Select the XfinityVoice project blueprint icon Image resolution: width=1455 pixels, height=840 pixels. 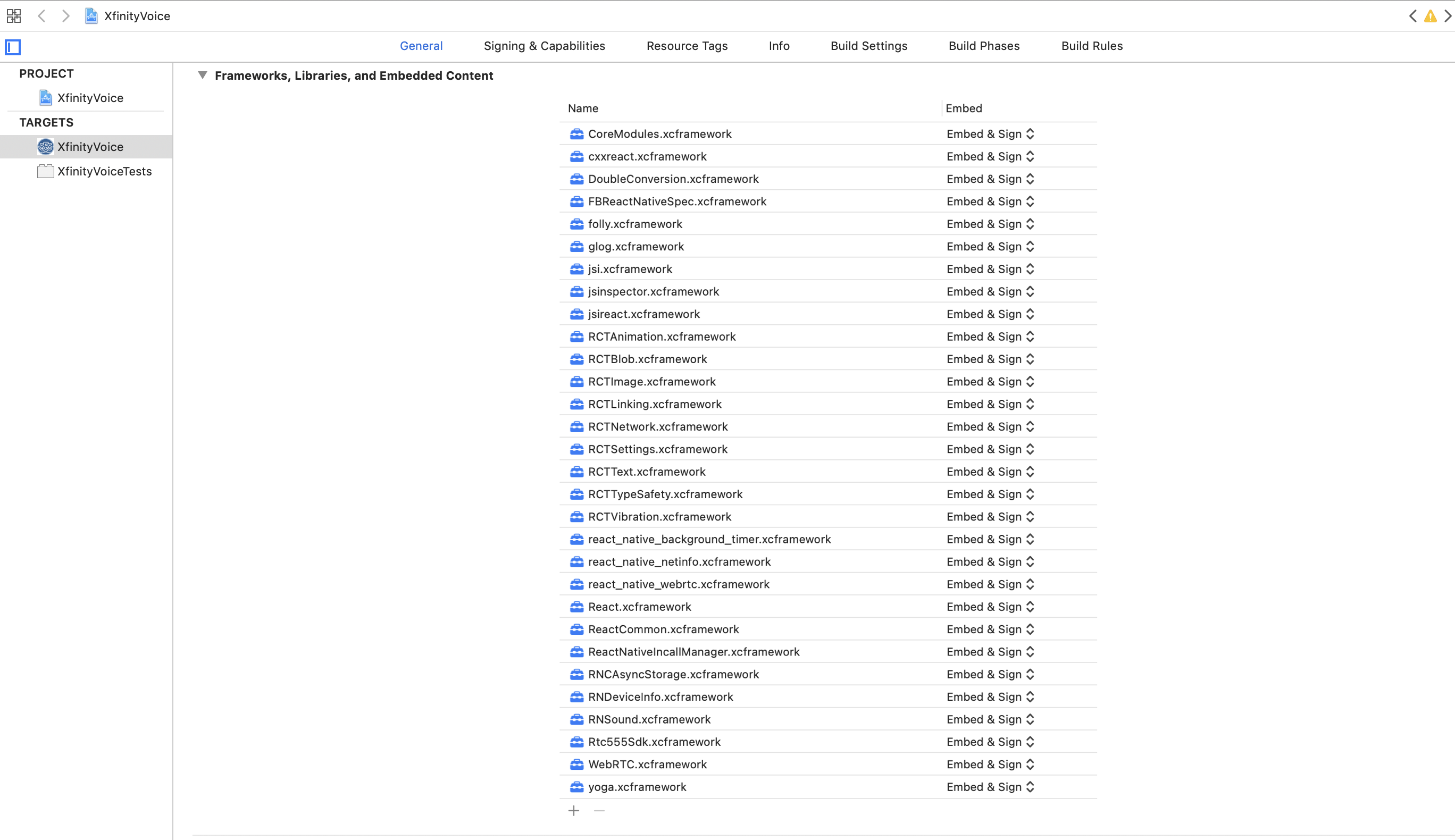click(x=46, y=97)
